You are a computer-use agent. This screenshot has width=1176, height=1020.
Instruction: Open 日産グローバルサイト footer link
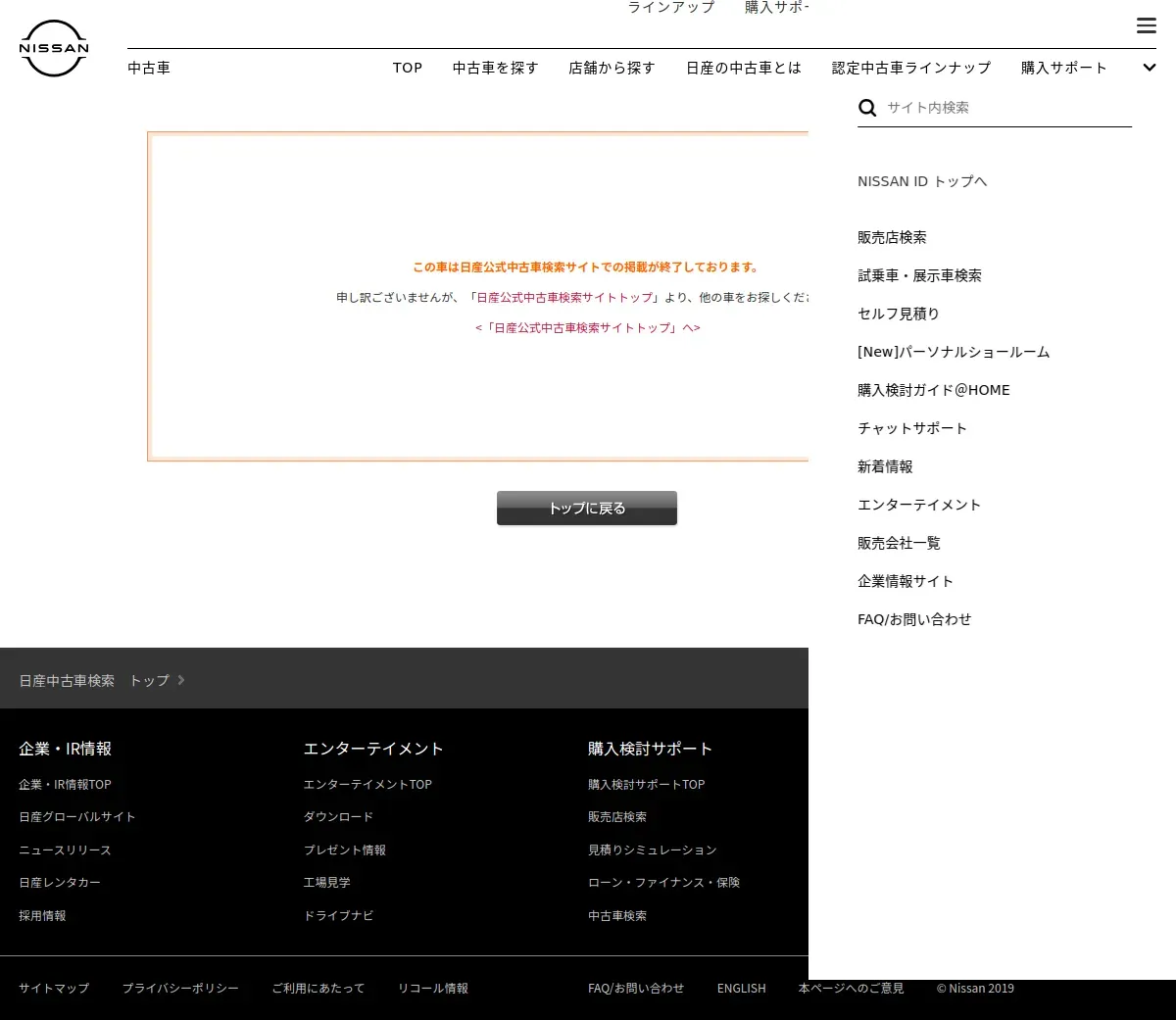coord(77,816)
